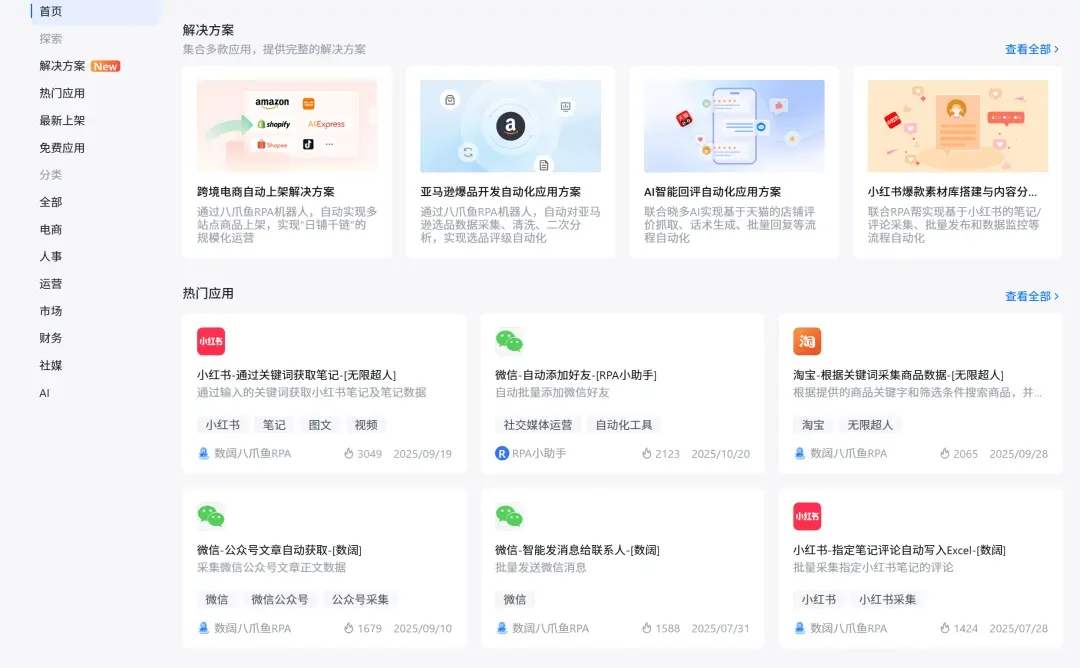Open 微信-智能发消息给联系人 app title
This screenshot has height=668, width=1080.
coord(577,550)
